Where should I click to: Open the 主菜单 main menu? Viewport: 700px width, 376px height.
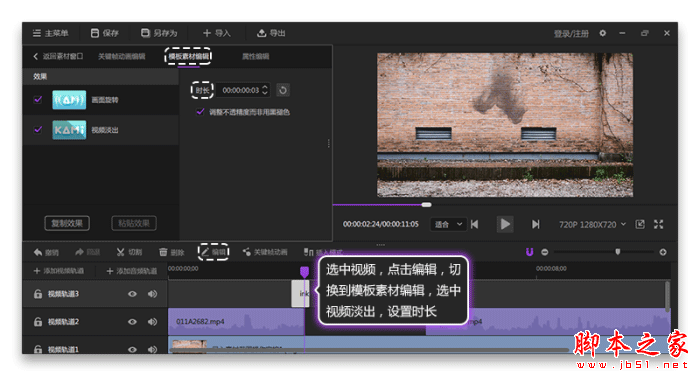click(x=50, y=33)
